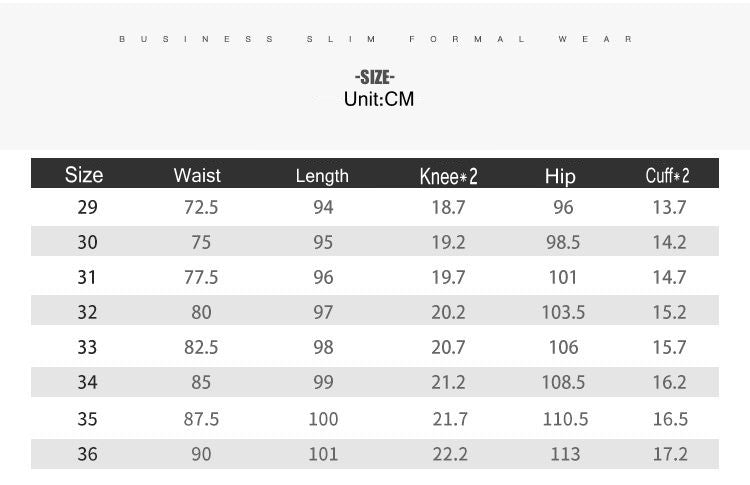Image resolution: width=750 pixels, height=485 pixels.
Task: Click size 32 in the table
Action: [x=88, y=312]
